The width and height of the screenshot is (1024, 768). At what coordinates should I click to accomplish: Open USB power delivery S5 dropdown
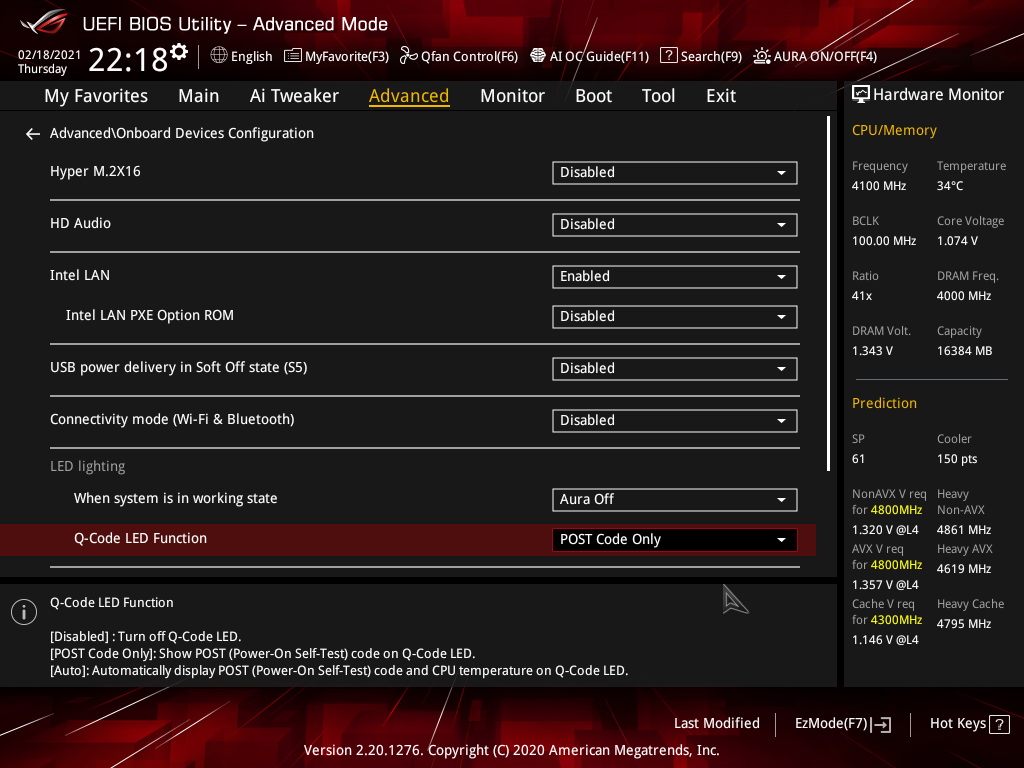(675, 368)
